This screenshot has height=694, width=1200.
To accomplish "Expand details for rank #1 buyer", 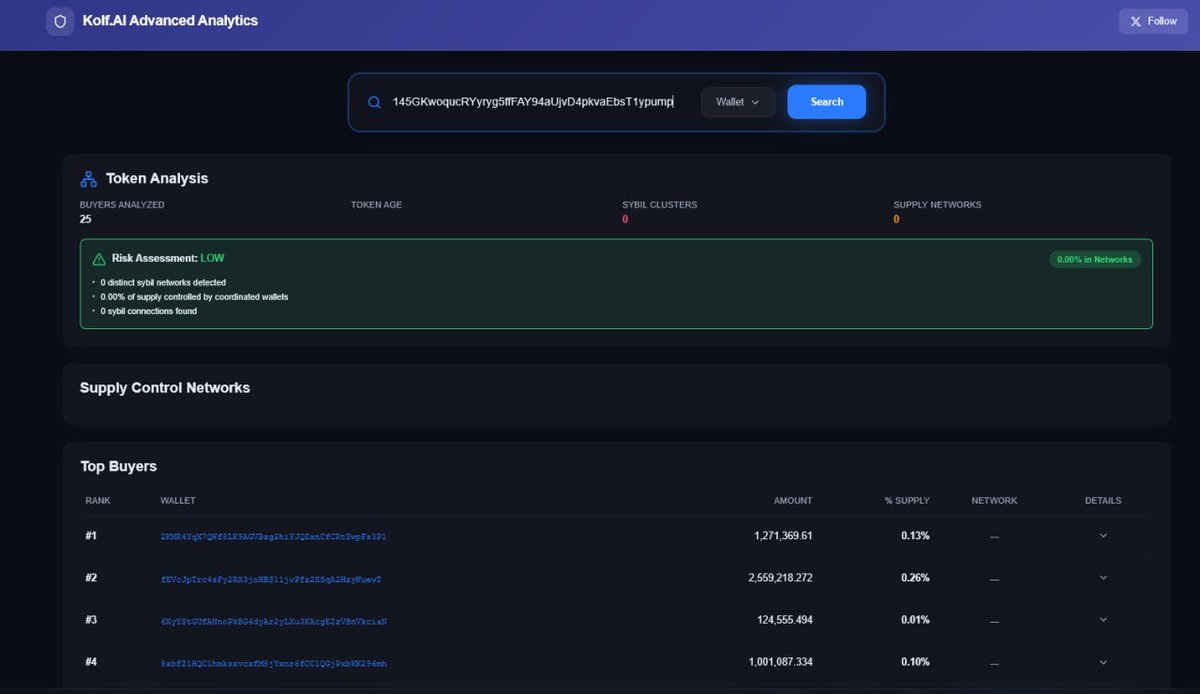I will [x=1103, y=536].
